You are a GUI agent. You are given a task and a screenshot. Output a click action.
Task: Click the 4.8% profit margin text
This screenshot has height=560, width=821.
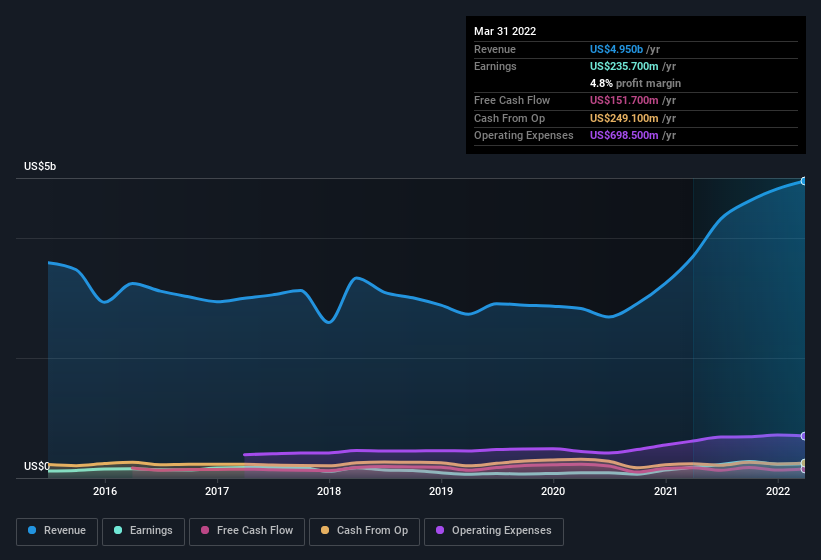tap(635, 83)
